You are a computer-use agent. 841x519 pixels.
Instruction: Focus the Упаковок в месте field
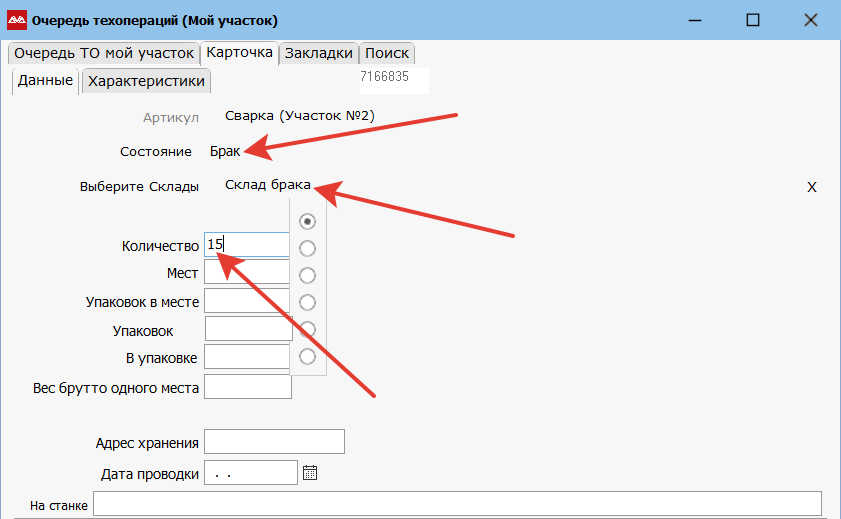246,301
